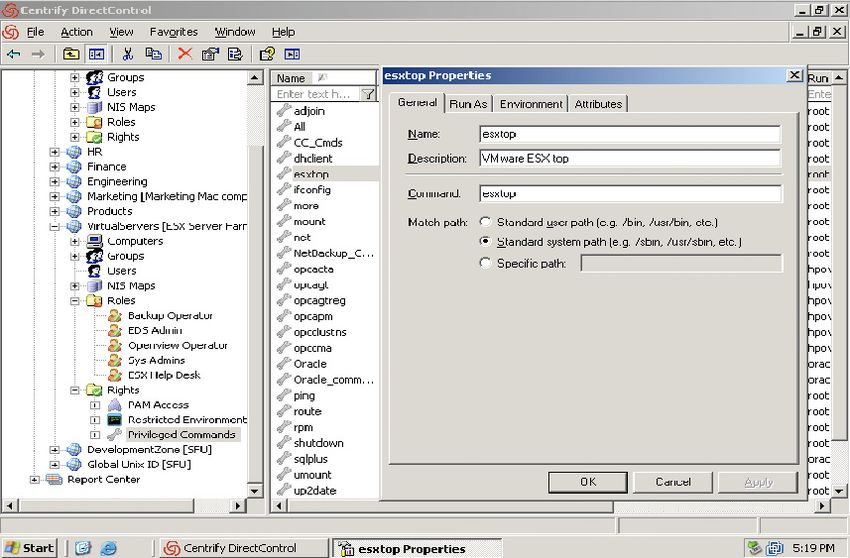Click the wrench icon beside shutdown command

[x=284, y=443]
